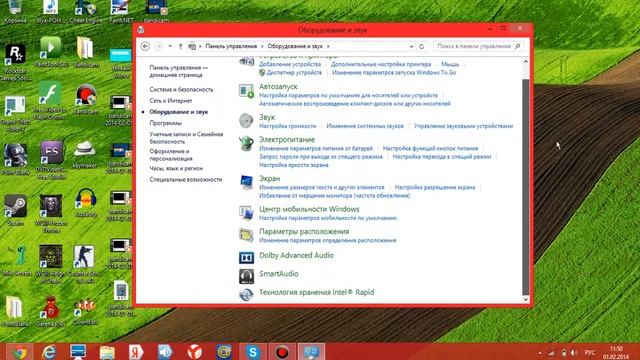Open the Paint.NET desktop shortcut
The width and height of the screenshot is (640, 360).
[121, 11]
